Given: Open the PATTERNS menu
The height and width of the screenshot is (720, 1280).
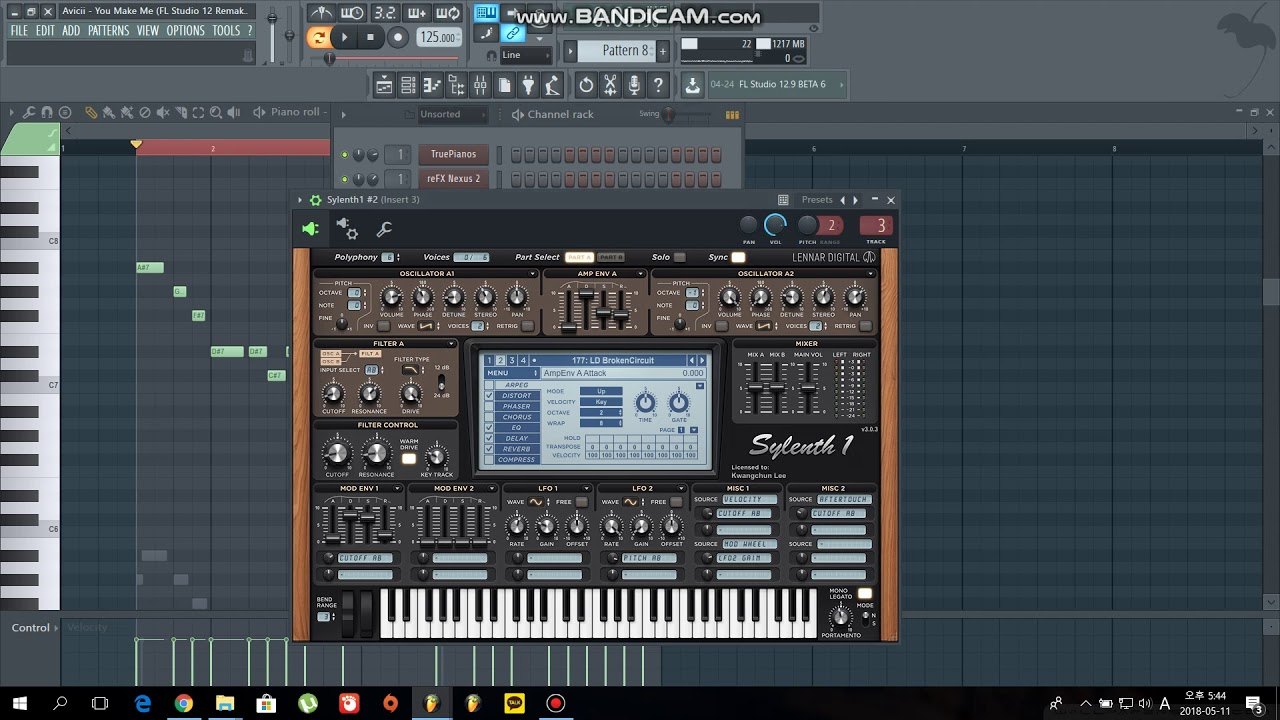Looking at the screenshot, I should pyautogui.click(x=108, y=31).
